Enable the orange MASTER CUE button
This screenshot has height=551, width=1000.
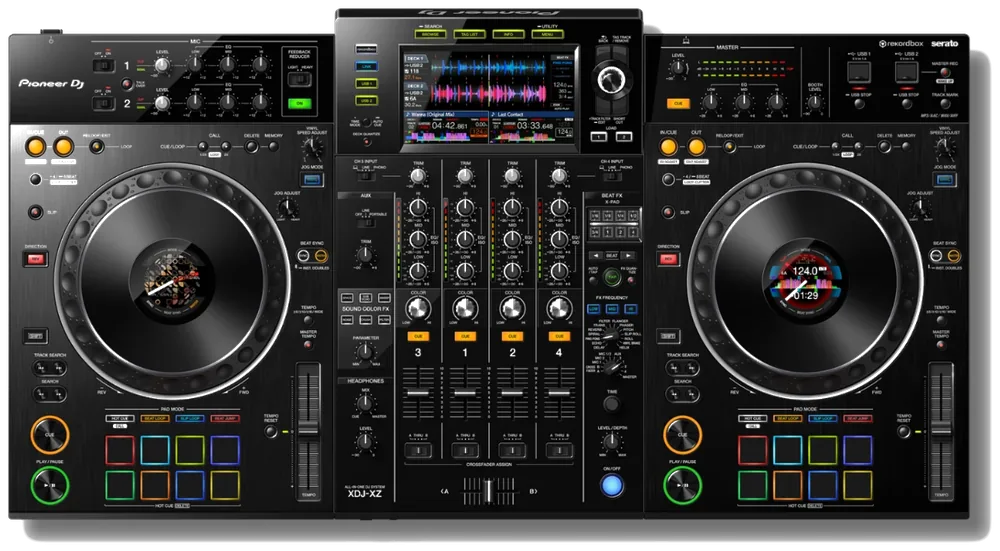coord(679,103)
